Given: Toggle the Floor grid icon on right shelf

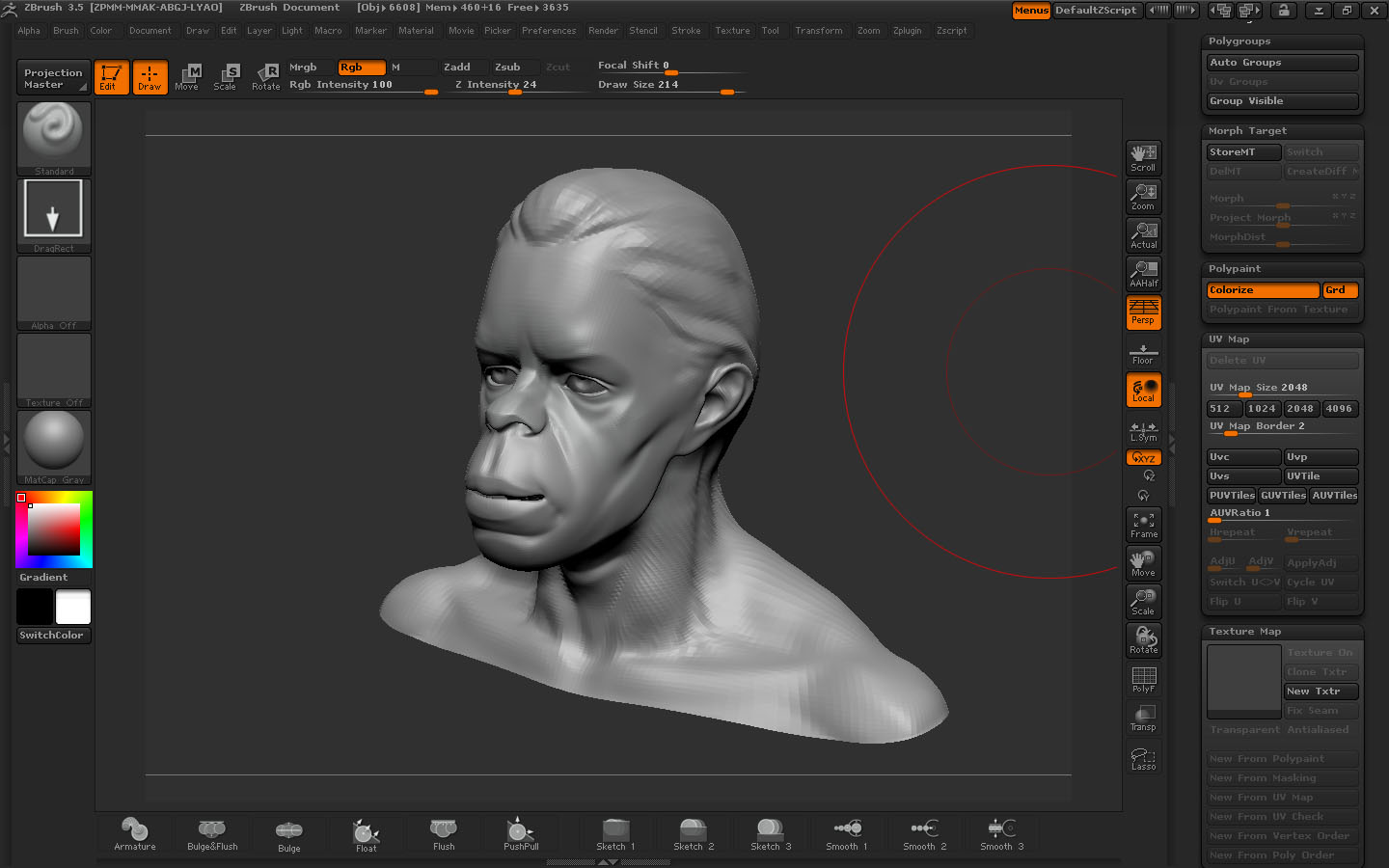Looking at the screenshot, I should pyautogui.click(x=1143, y=355).
